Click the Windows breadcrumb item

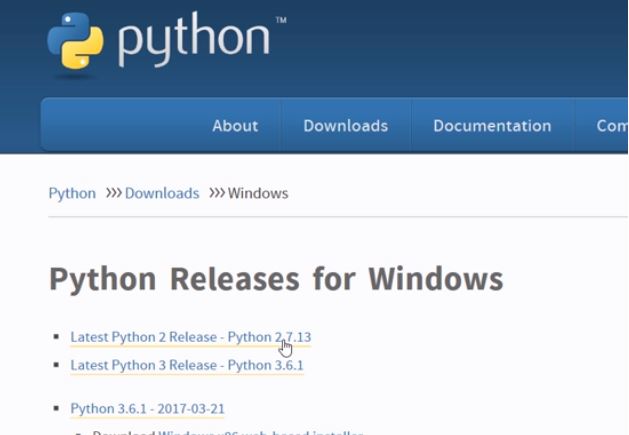pyautogui.click(x=258, y=193)
